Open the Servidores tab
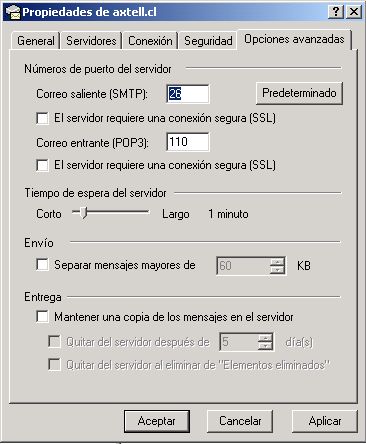The height and width of the screenshot is (444, 366). tap(91, 41)
